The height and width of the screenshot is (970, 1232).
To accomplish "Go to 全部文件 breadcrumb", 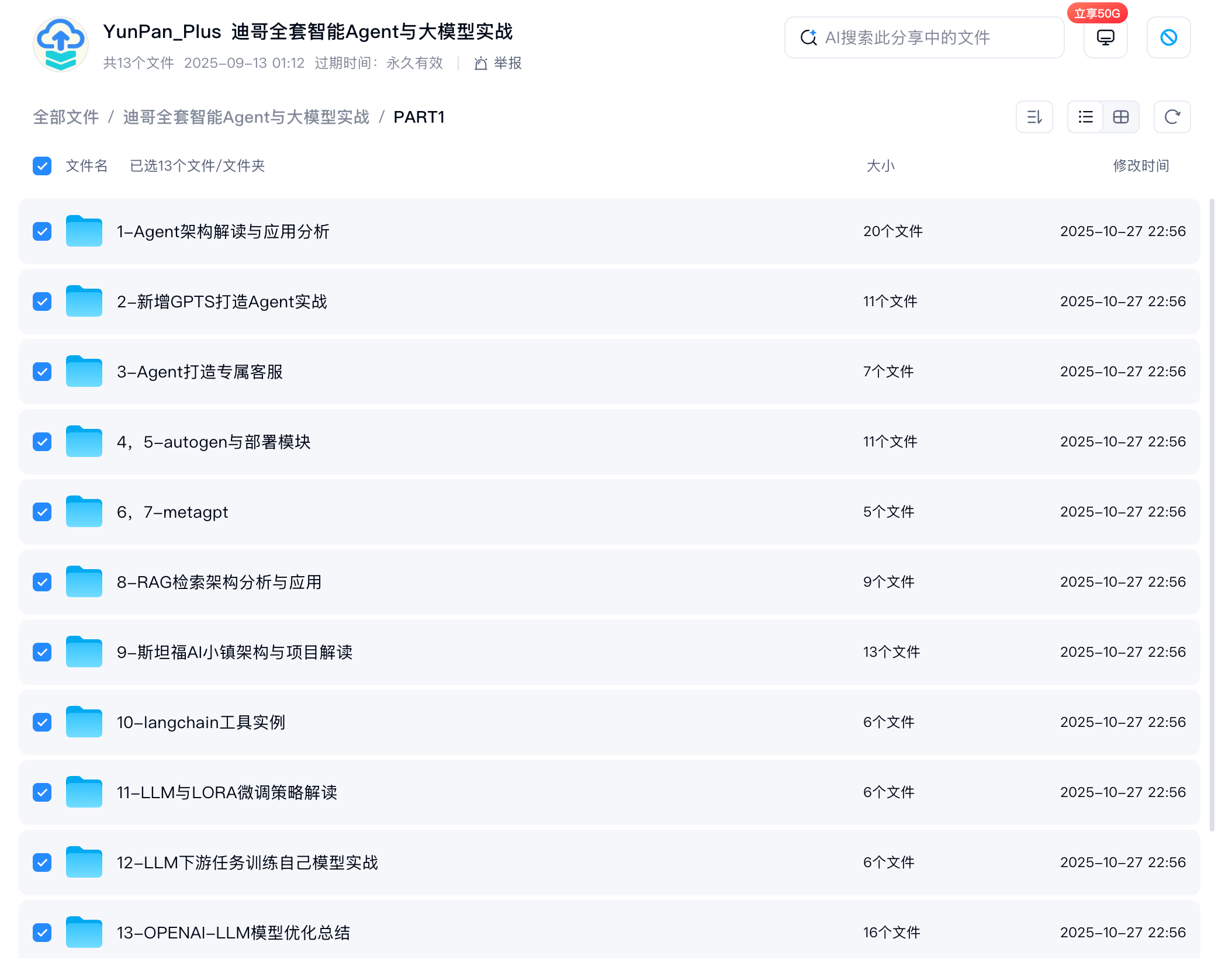I will click(x=66, y=117).
